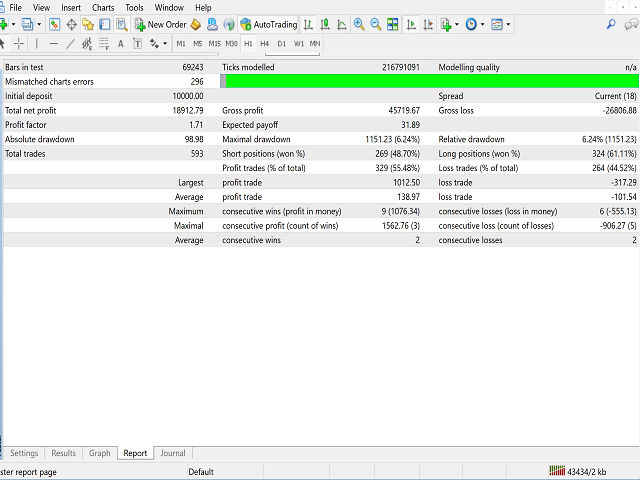Click the New Order button
Viewport: 640px width, 480px height.
click(160, 24)
